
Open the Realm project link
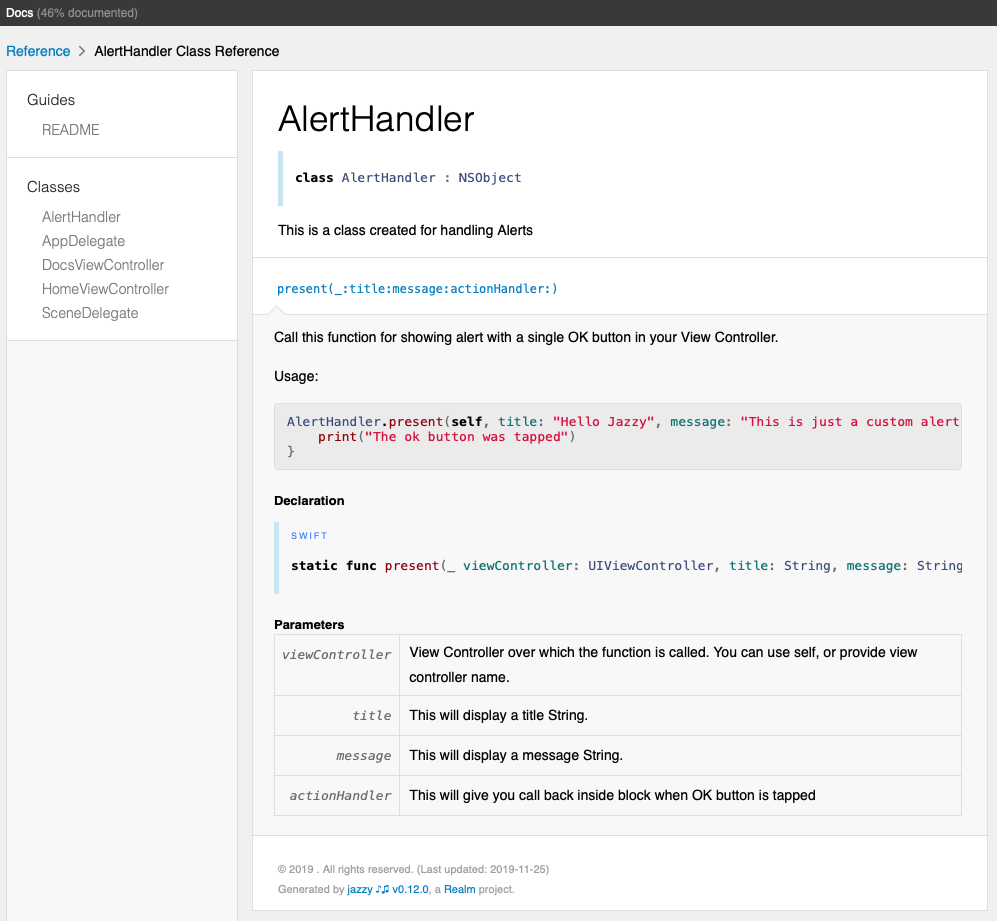pyautogui.click(x=459, y=889)
